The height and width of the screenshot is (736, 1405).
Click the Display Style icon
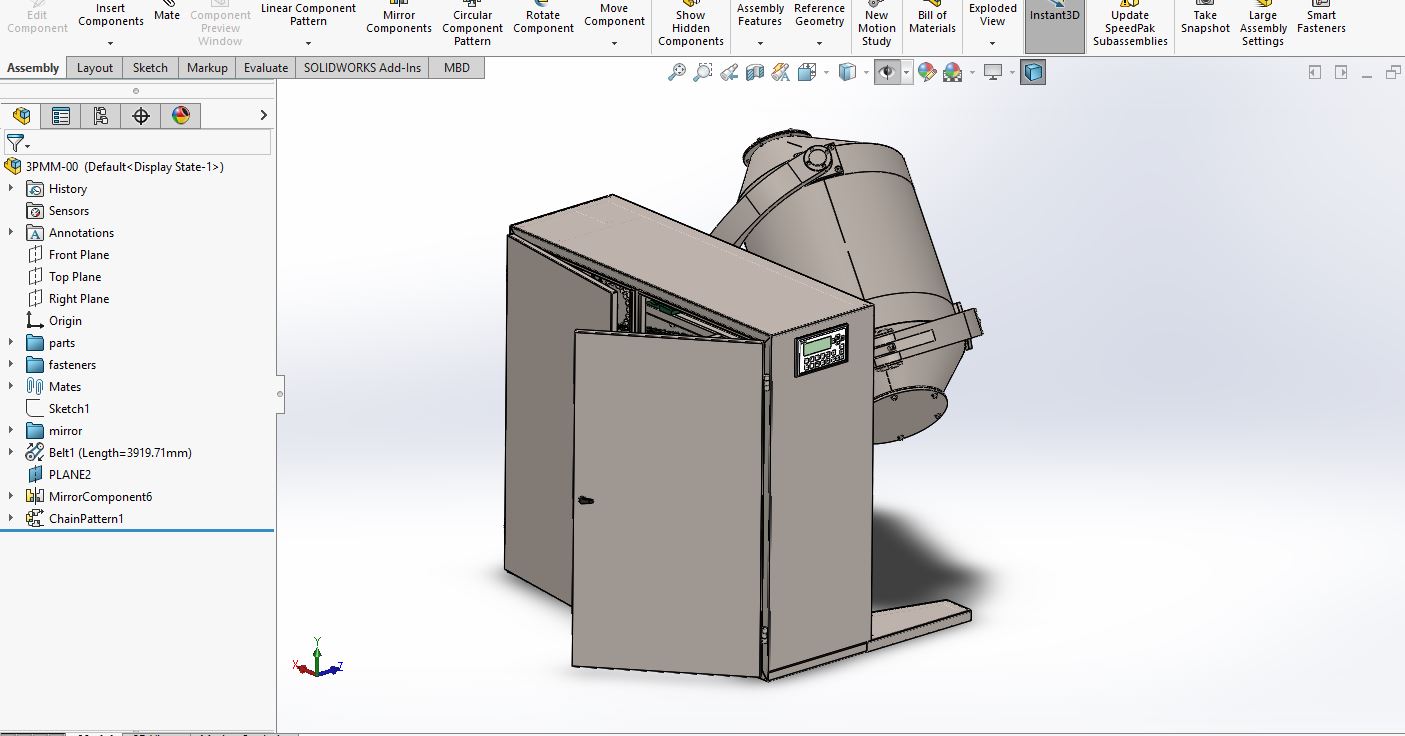tap(847, 72)
